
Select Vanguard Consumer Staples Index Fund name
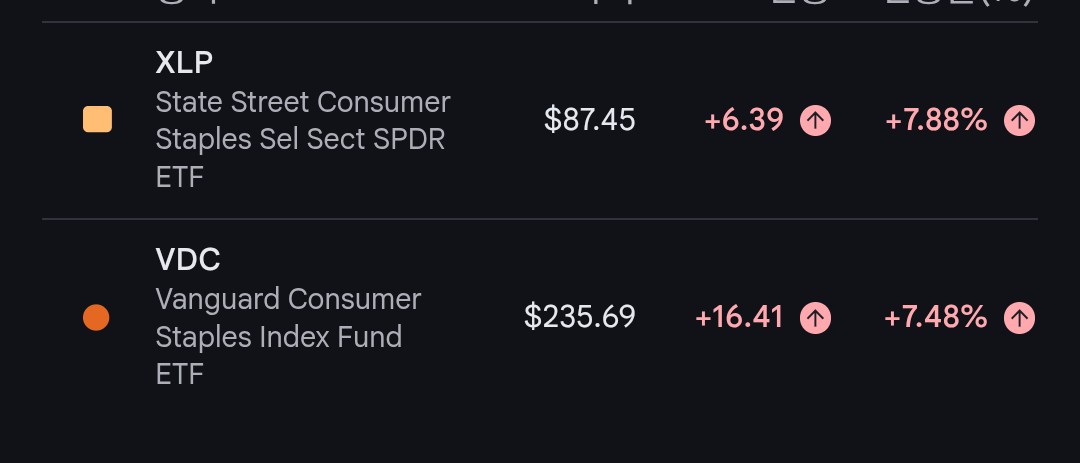pos(288,337)
